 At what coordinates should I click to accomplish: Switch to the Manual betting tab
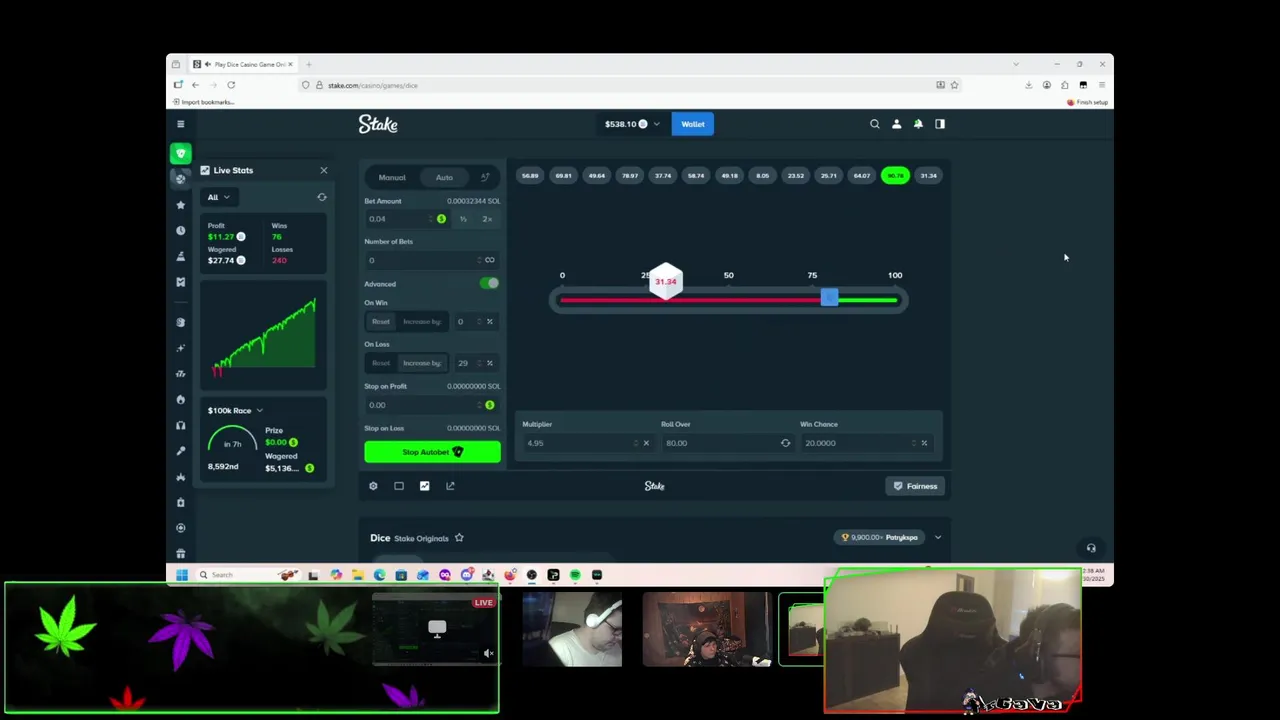click(392, 178)
